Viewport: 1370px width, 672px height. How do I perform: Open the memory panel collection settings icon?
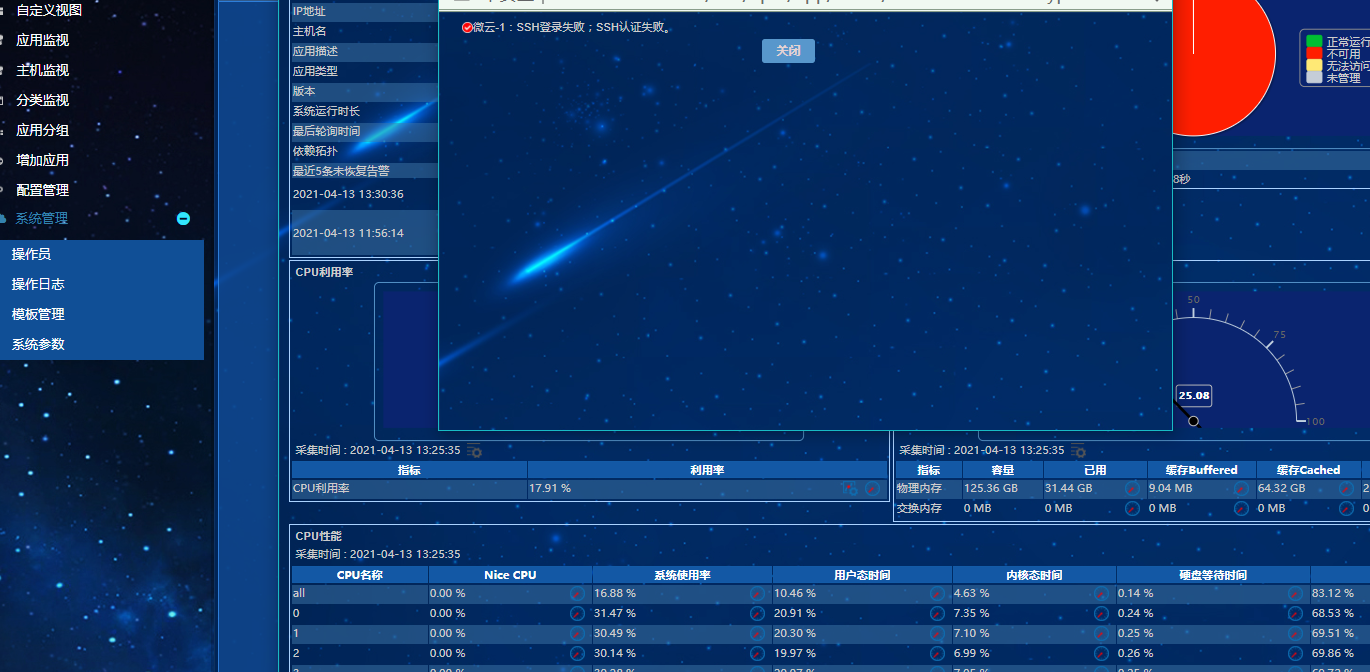point(1078,451)
